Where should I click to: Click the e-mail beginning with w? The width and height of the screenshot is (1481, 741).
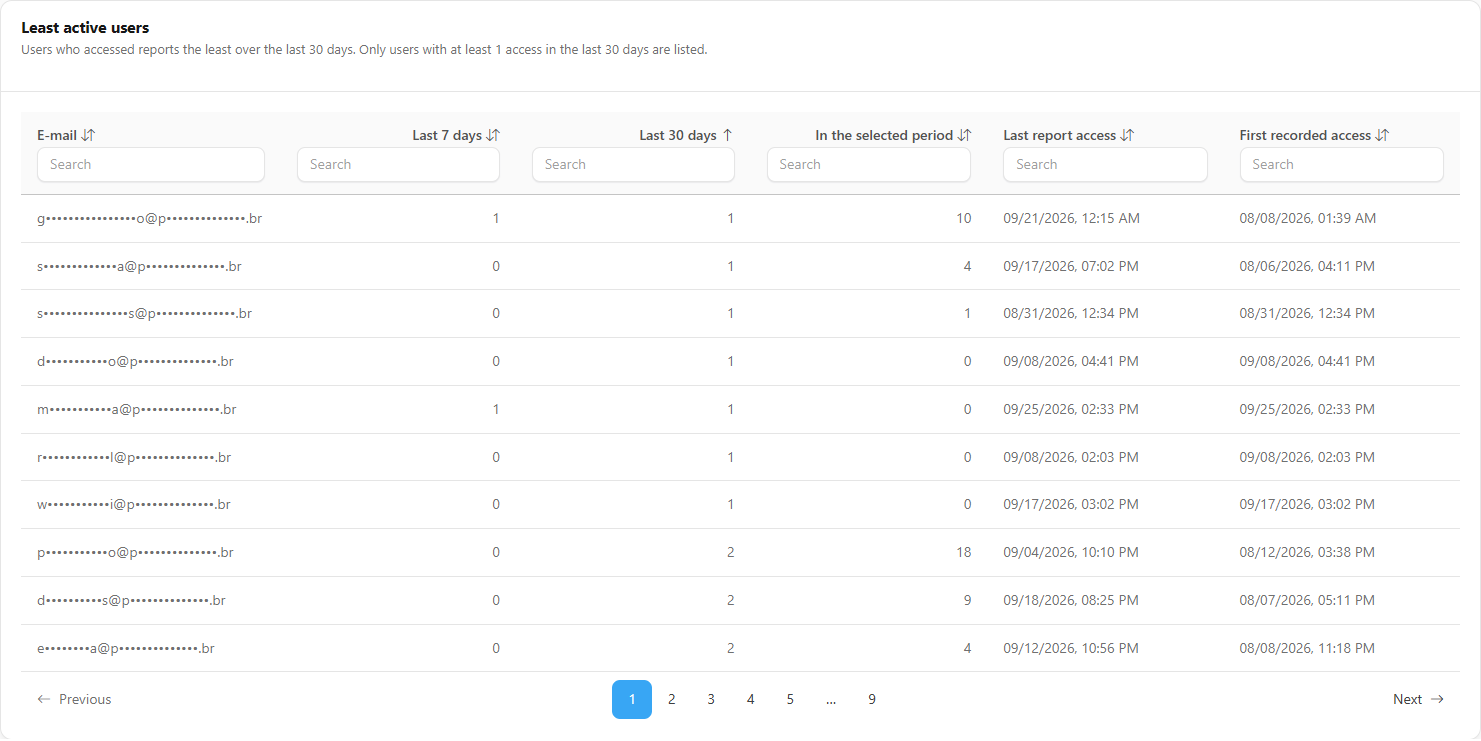click(x=134, y=504)
